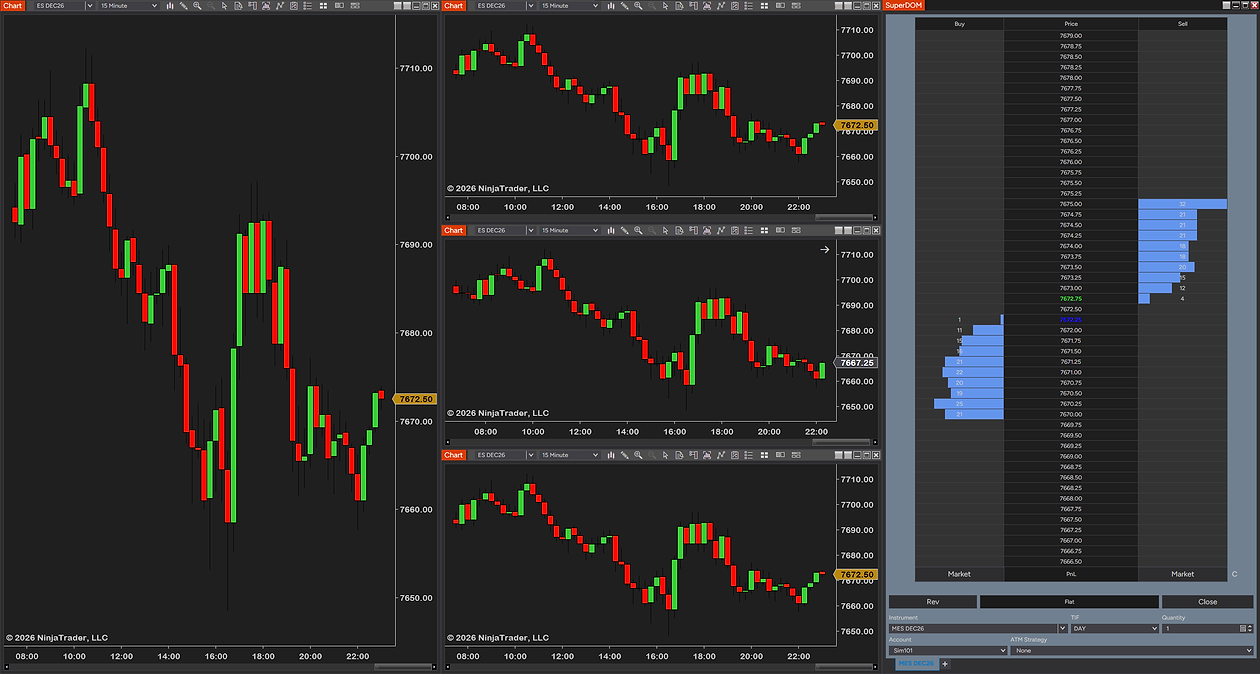Click the C button beside the Sell Market button

click(1235, 574)
